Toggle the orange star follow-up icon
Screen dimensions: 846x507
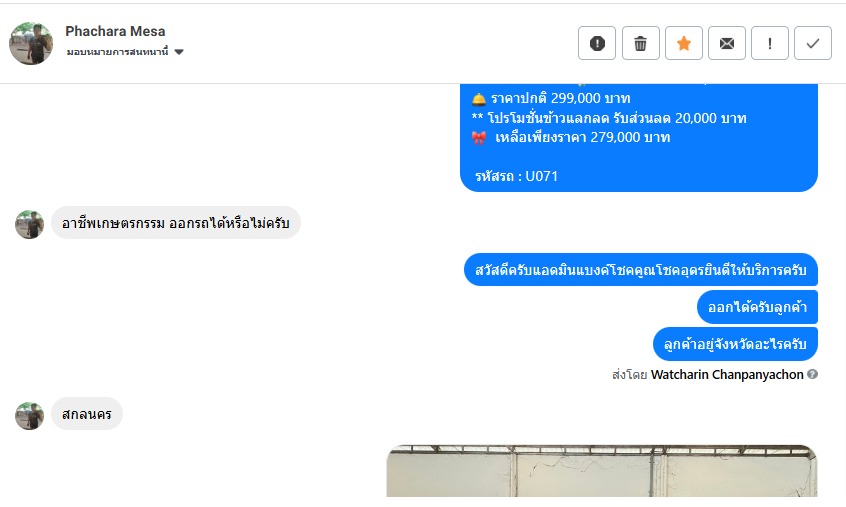tap(684, 43)
